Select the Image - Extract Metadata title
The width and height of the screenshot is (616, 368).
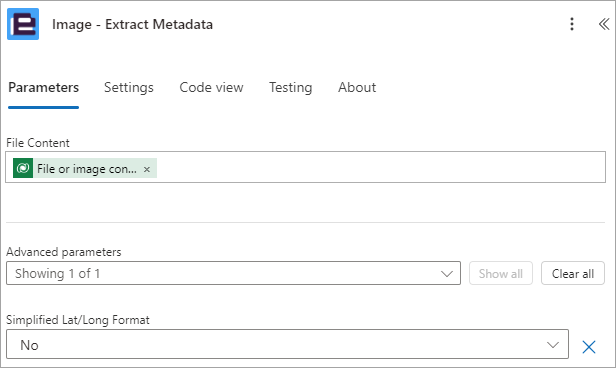click(132, 24)
